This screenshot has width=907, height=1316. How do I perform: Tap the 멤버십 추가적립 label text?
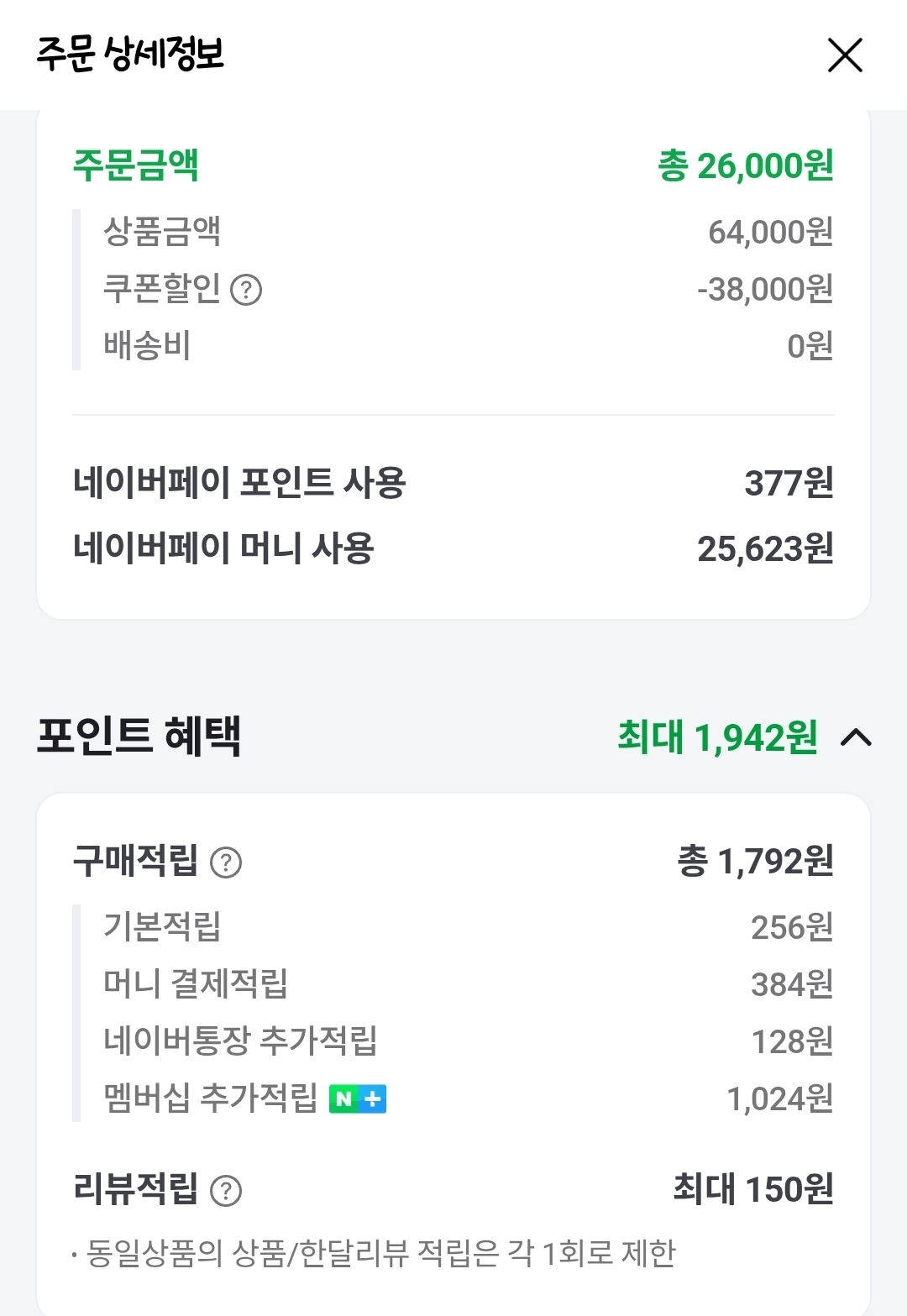coord(210,1098)
